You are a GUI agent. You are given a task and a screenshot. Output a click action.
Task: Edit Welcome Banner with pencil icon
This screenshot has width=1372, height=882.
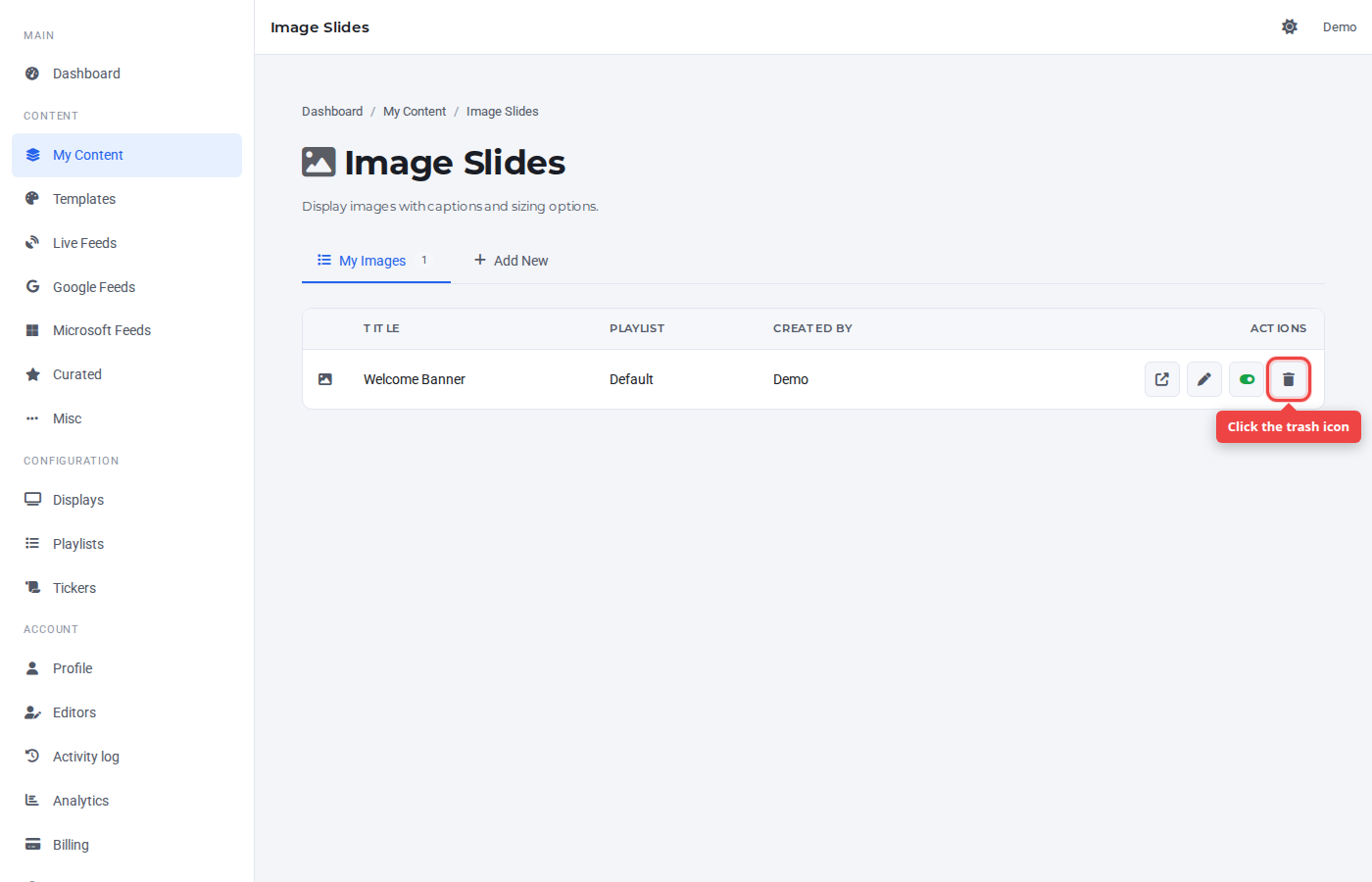(1204, 379)
